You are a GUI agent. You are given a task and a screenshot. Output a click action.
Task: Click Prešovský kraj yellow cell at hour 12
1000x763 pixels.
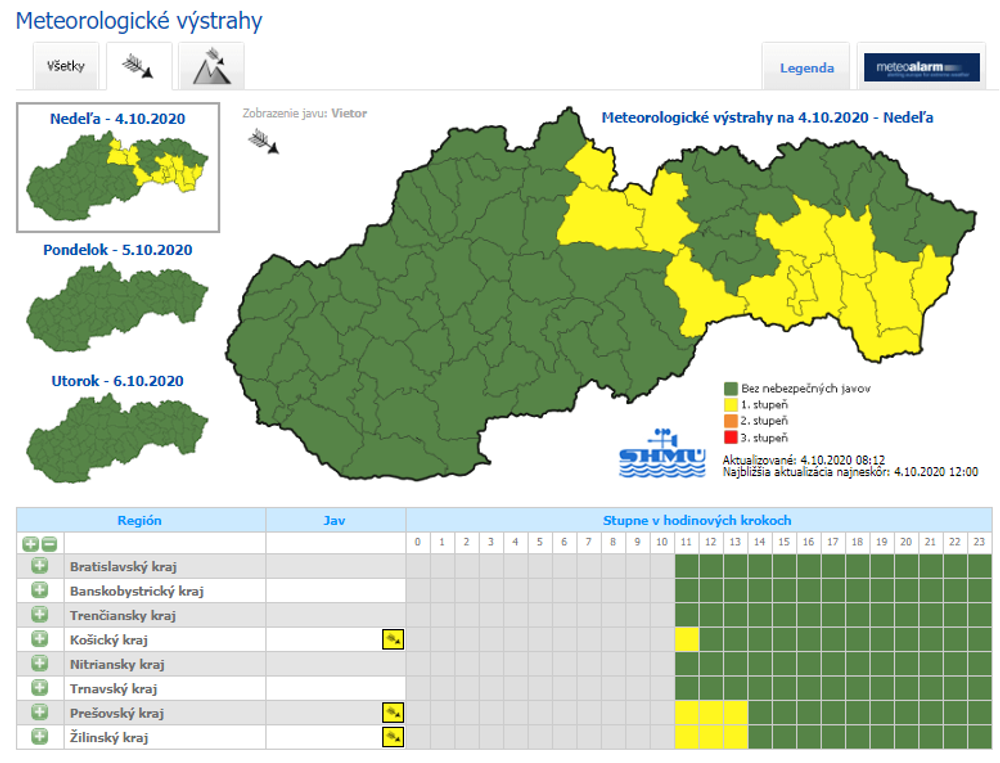[x=711, y=712]
